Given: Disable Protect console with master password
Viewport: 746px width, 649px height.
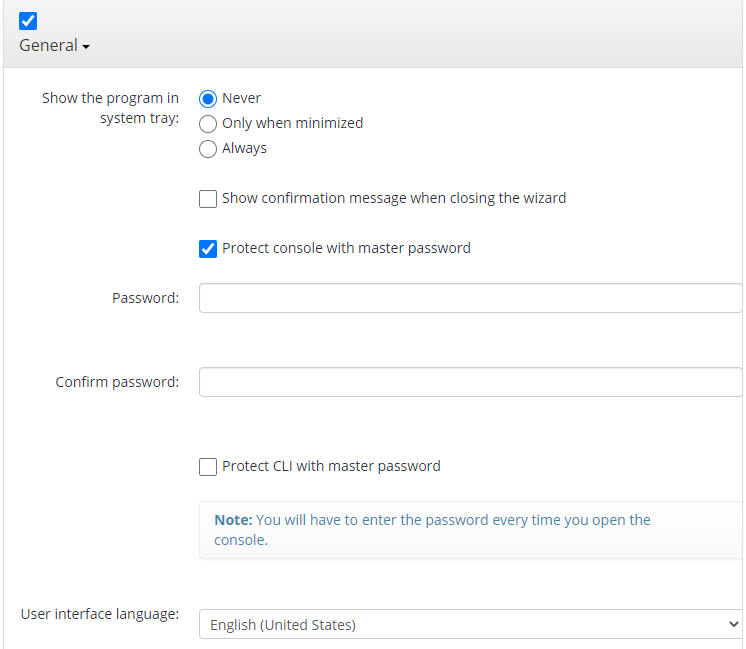Looking at the screenshot, I should (x=208, y=249).
